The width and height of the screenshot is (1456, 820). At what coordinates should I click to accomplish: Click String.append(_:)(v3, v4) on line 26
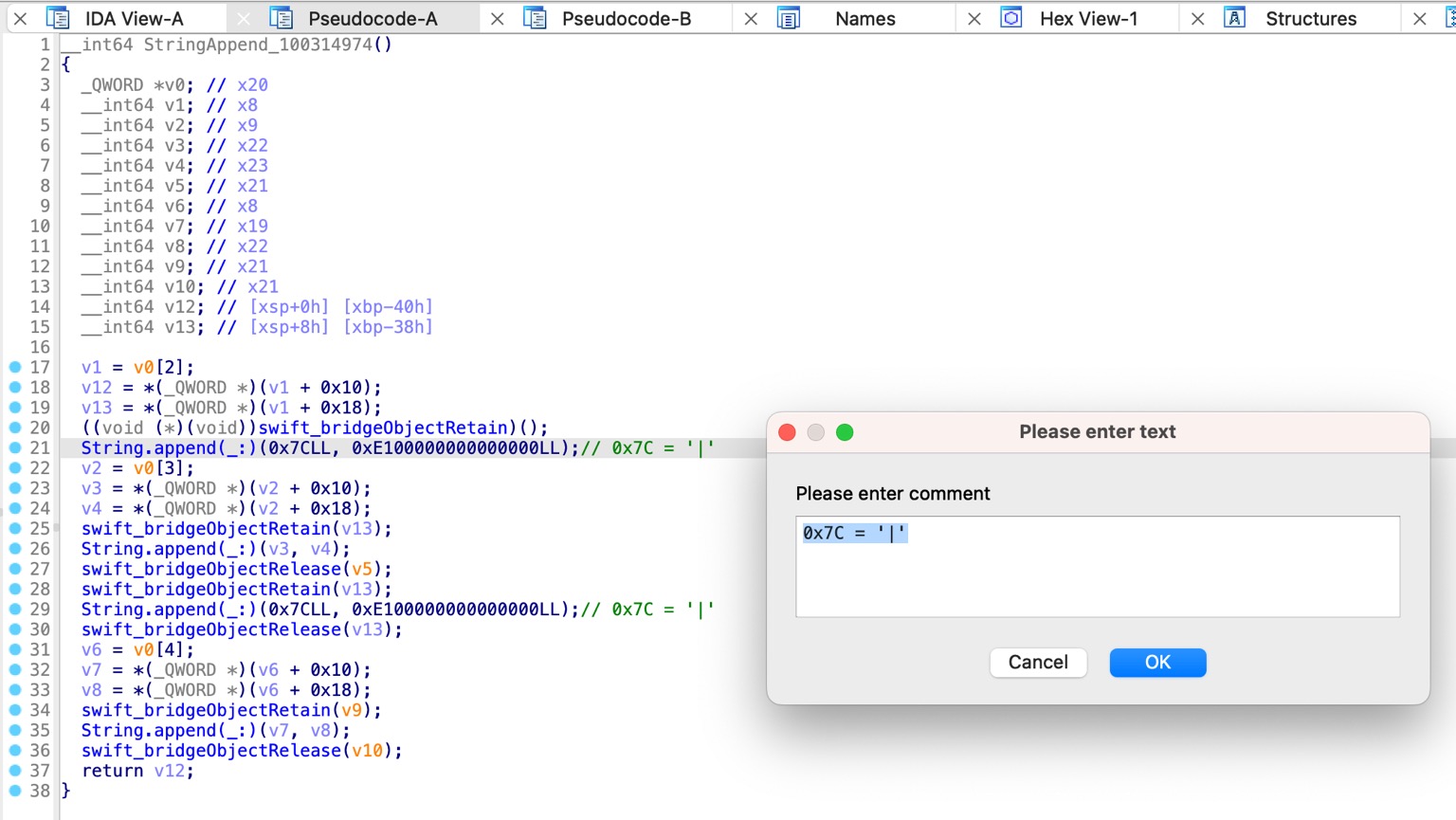pyautogui.click(x=215, y=549)
